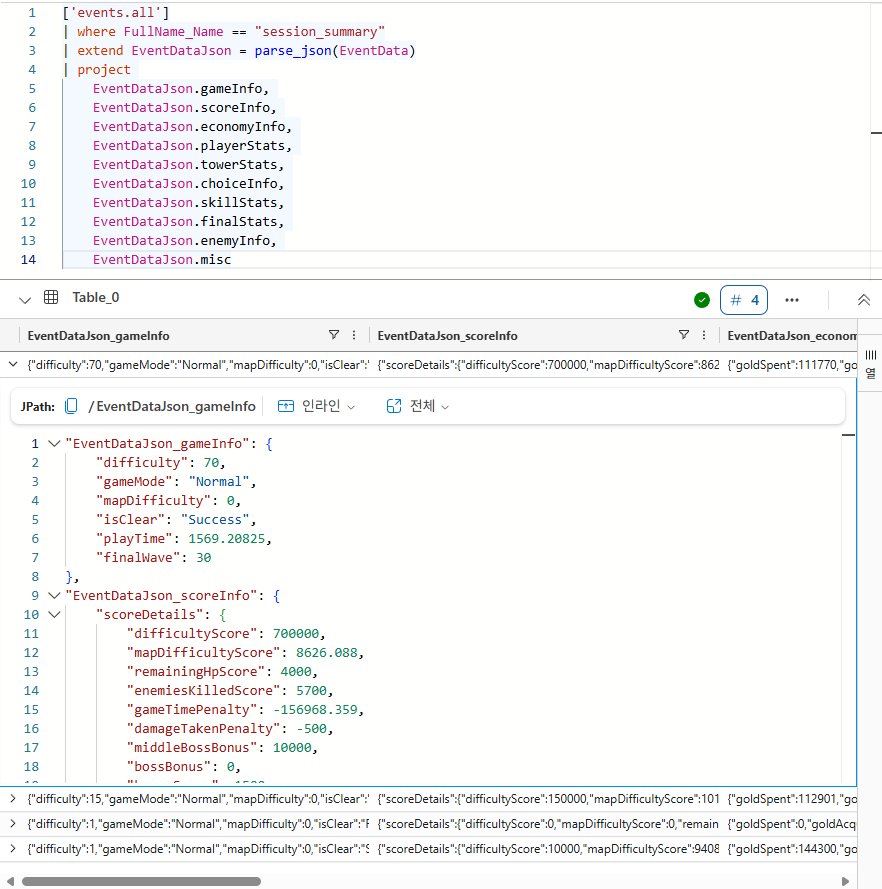Open column menu for EventDataJson_scoreInfo
Screen dimensions: 882x889
[x=703, y=336]
